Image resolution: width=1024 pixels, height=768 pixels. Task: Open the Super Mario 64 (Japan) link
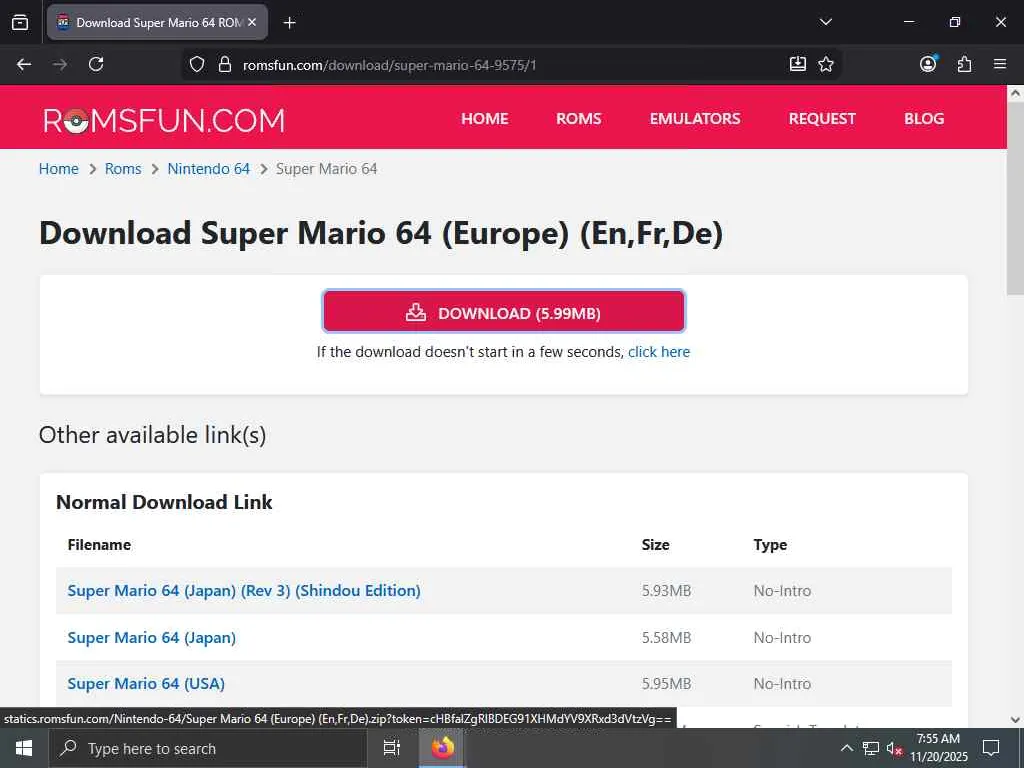pyautogui.click(x=152, y=637)
